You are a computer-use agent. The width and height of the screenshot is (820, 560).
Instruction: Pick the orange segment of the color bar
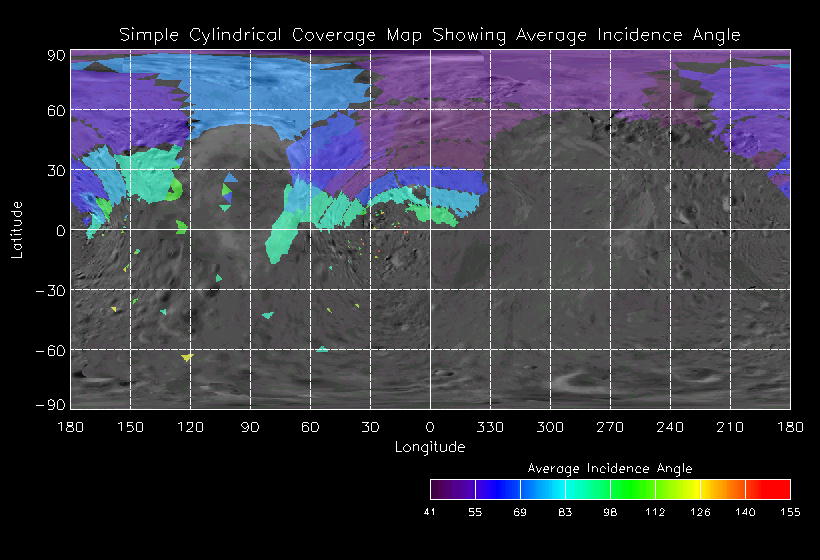click(x=723, y=489)
